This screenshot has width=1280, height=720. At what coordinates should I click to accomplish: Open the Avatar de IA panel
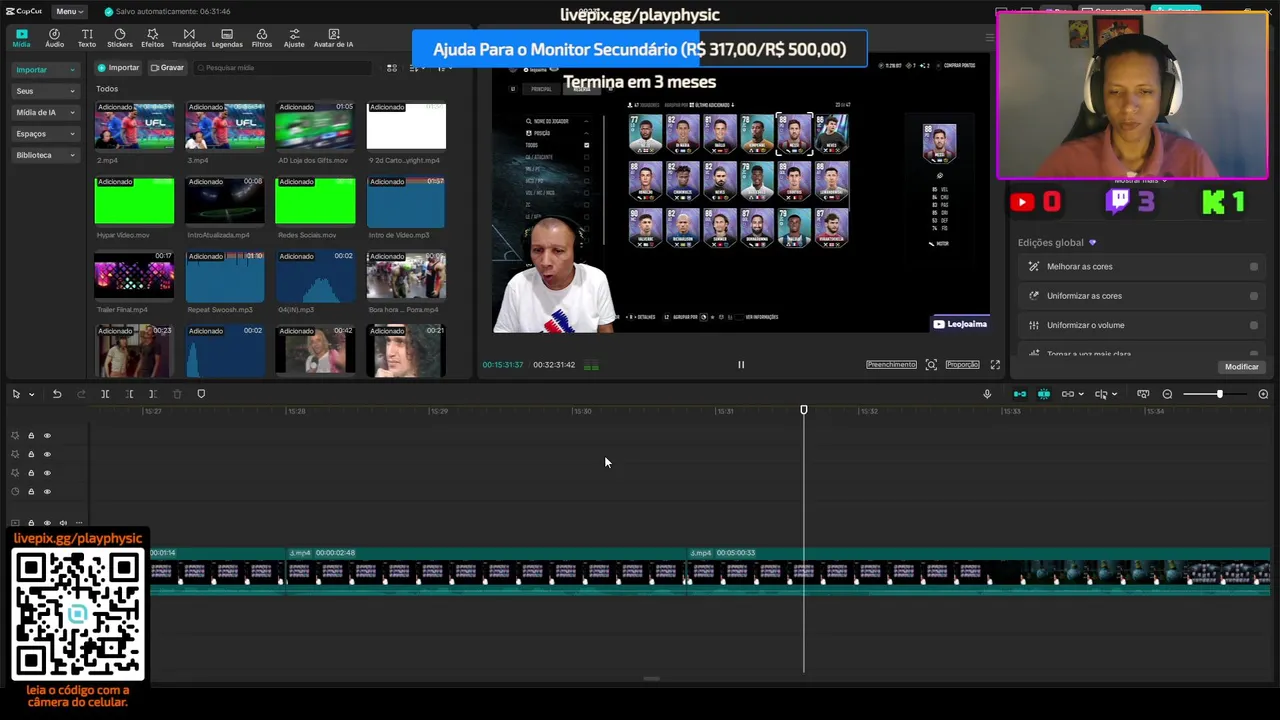click(333, 38)
